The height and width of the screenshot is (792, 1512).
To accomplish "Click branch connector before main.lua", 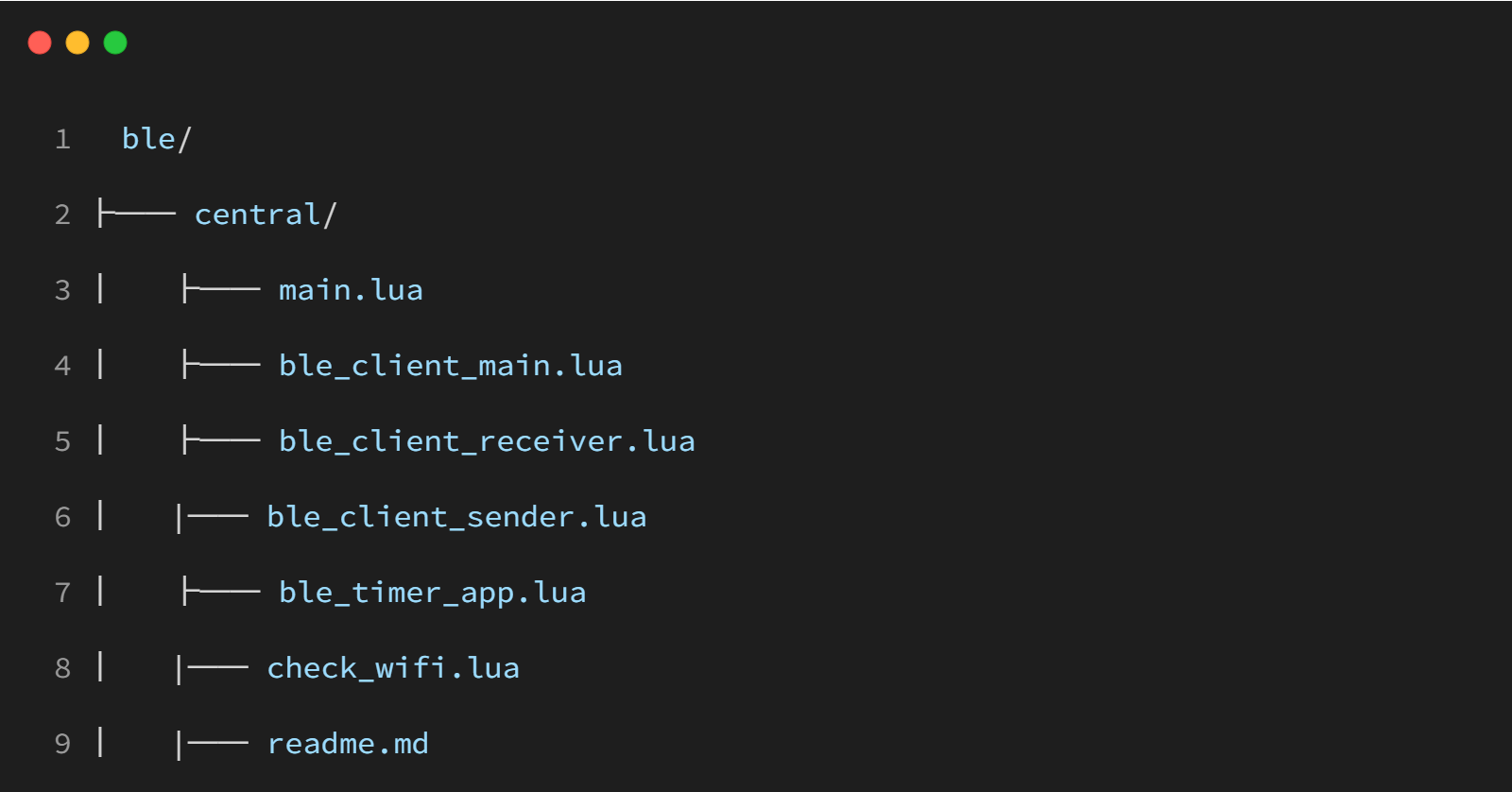I will pyautogui.click(x=221, y=289).
